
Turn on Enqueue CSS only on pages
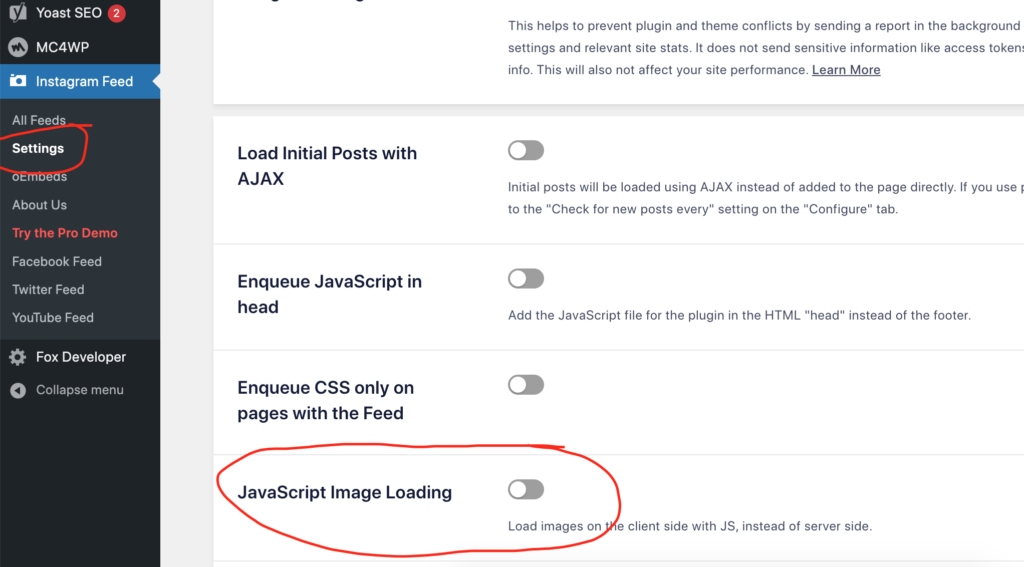coord(526,385)
